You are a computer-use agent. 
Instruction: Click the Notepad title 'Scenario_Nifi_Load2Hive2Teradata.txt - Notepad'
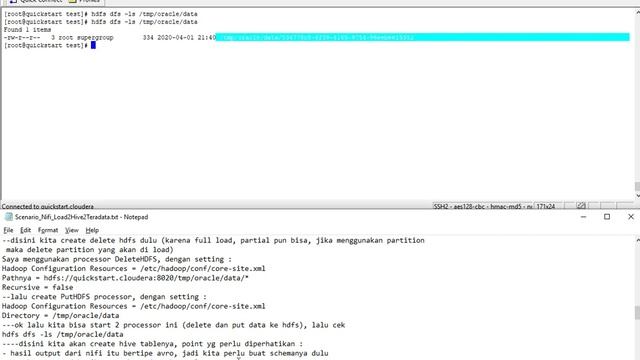(x=82, y=217)
